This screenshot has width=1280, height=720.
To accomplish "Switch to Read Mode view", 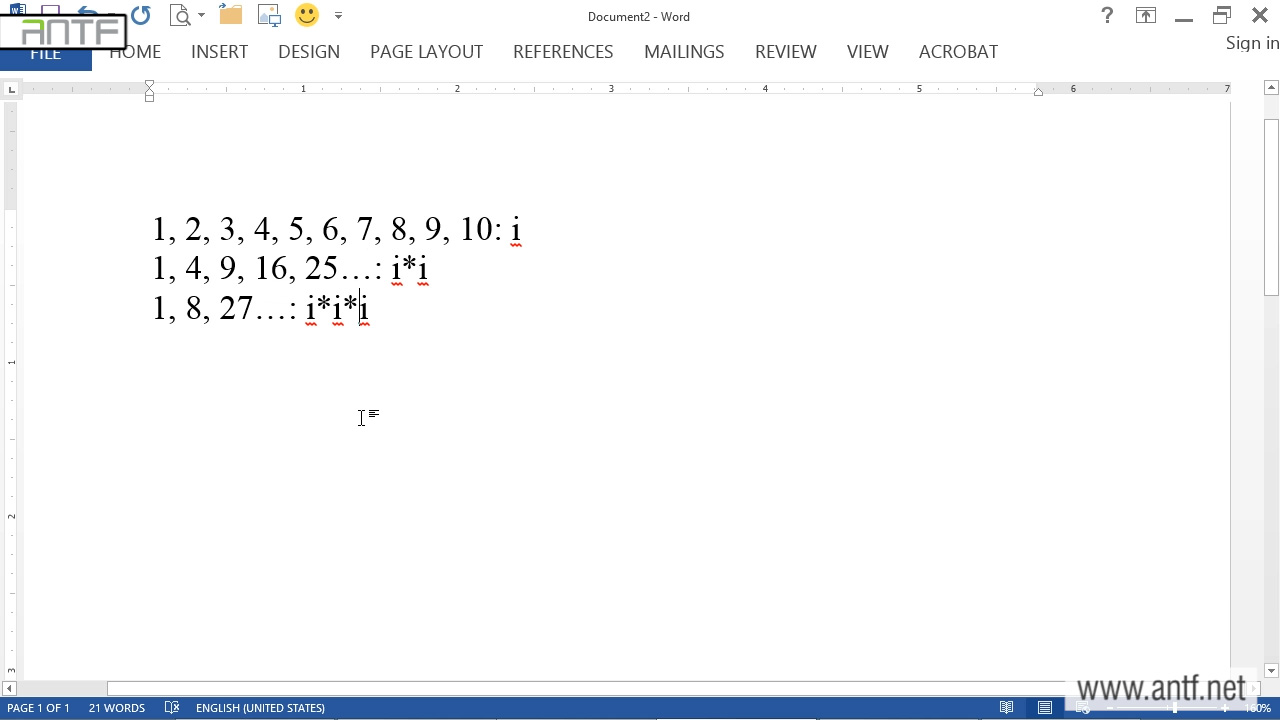I will [1007, 708].
